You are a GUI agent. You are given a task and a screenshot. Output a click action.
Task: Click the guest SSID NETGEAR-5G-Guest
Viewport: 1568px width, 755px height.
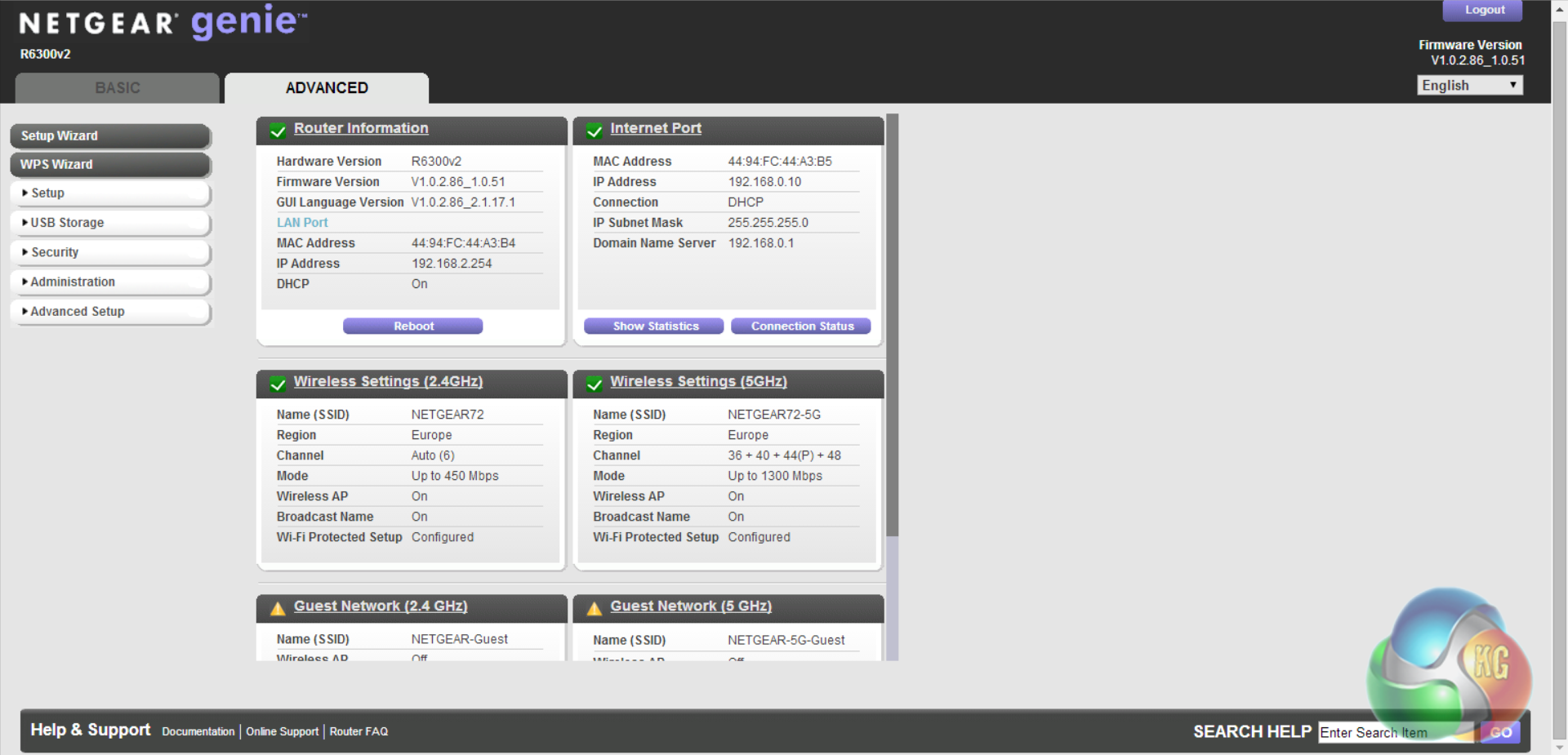(x=786, y=641)
